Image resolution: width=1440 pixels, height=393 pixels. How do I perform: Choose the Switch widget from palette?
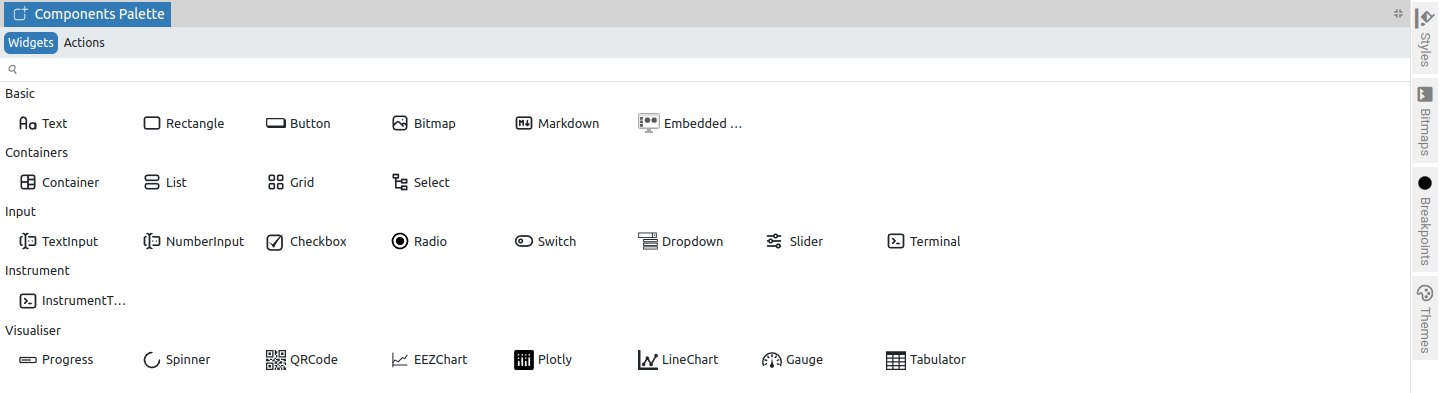(545, 242)
